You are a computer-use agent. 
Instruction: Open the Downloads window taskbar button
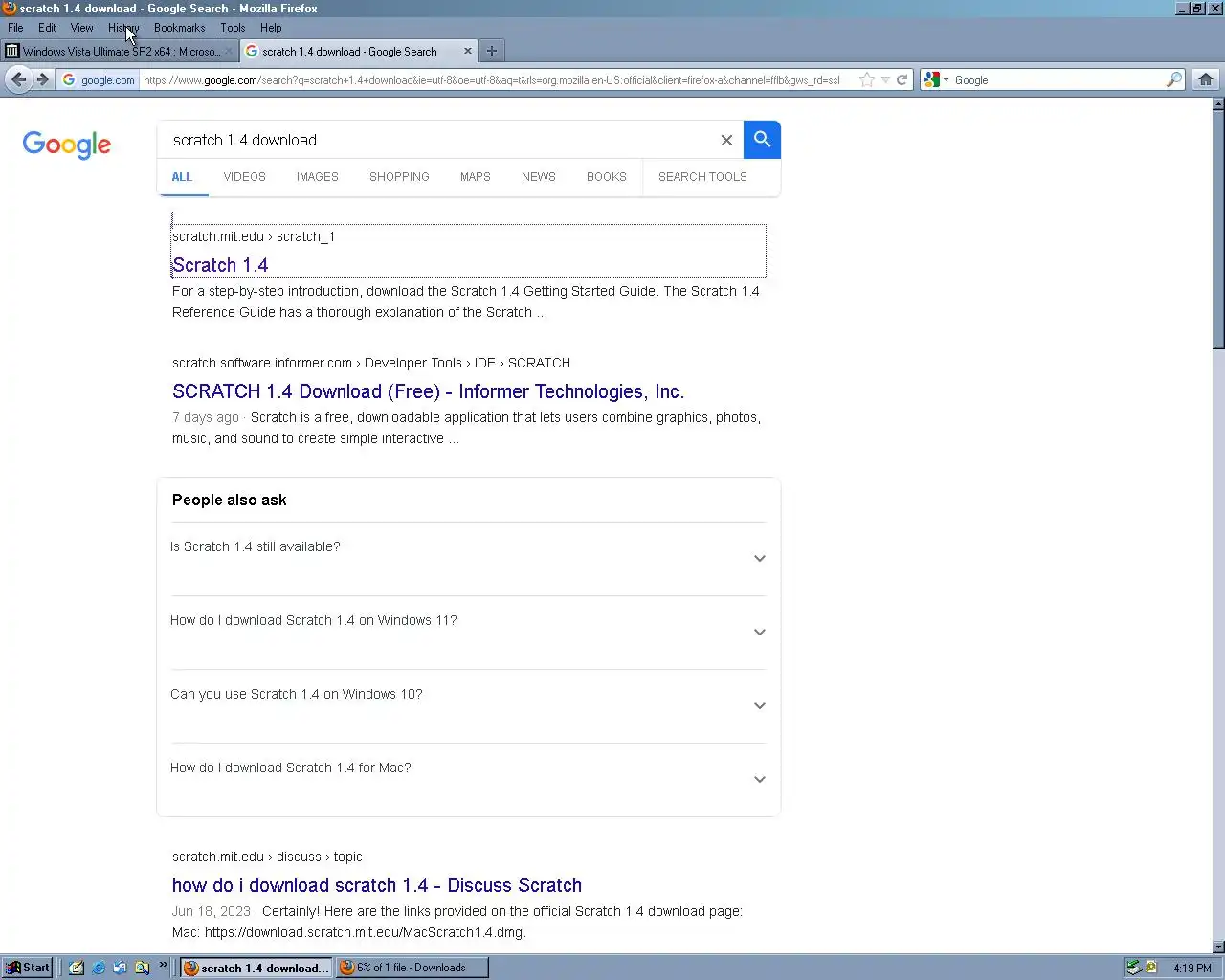pyautogui.click(x=412, y=968)
